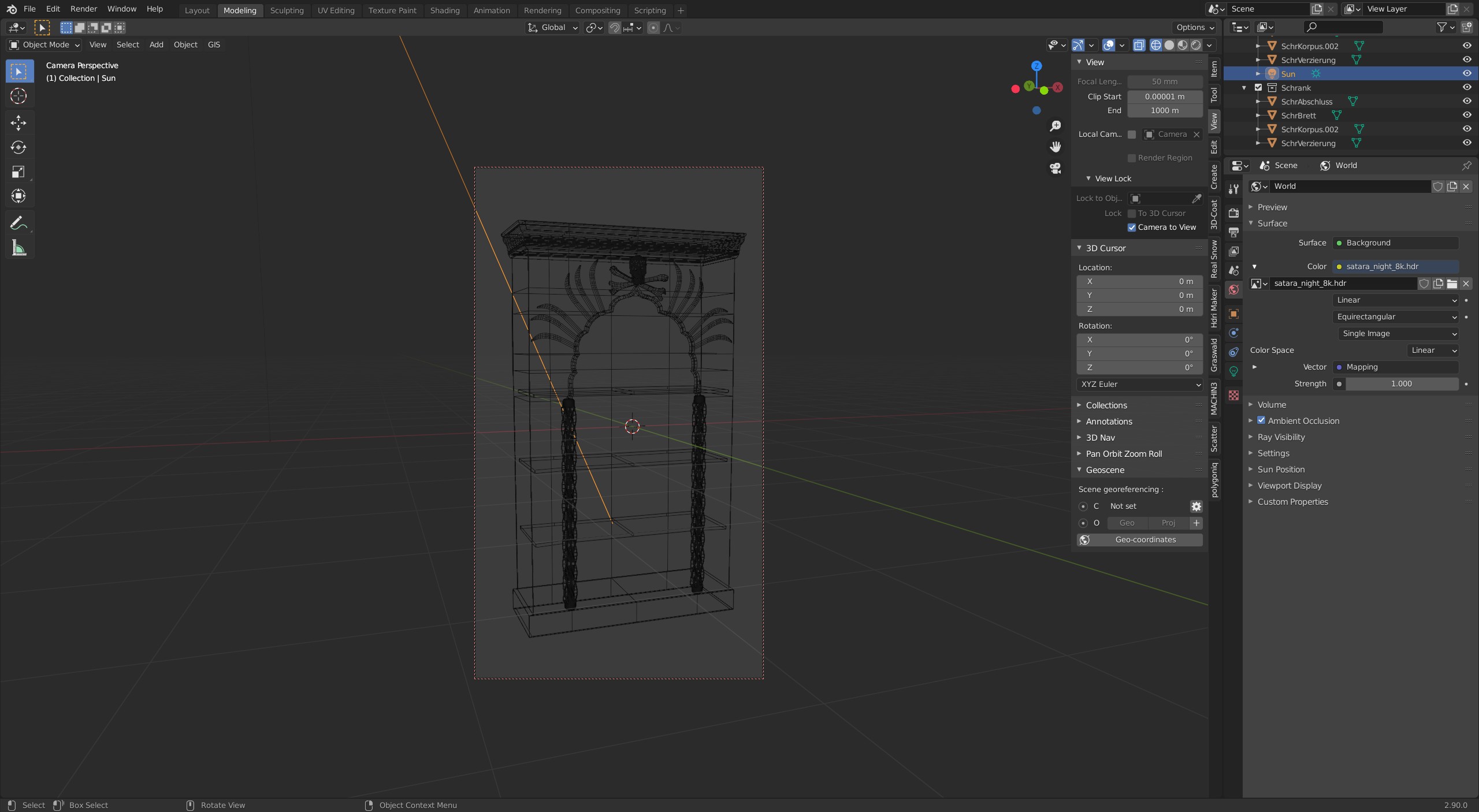Viewport: 1479px width, 812px height.
Task: Choose the 3D Cursor tool
Action: [x=18, y=96]
